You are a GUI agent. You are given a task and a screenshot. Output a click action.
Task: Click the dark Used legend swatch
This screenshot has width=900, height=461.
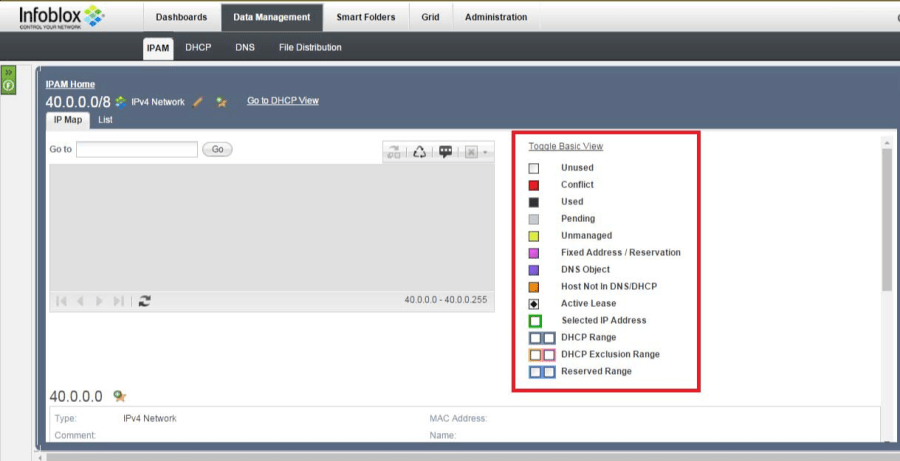[534, 202]
